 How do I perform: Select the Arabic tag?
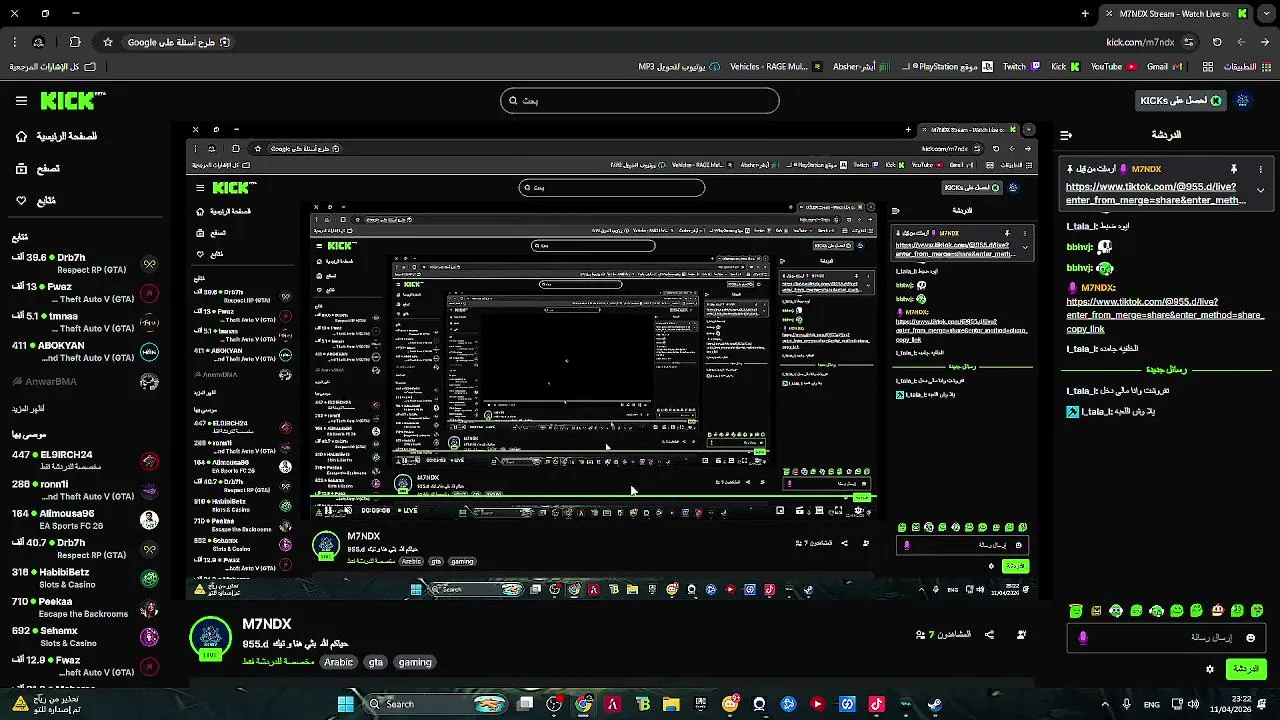point(339,662)
